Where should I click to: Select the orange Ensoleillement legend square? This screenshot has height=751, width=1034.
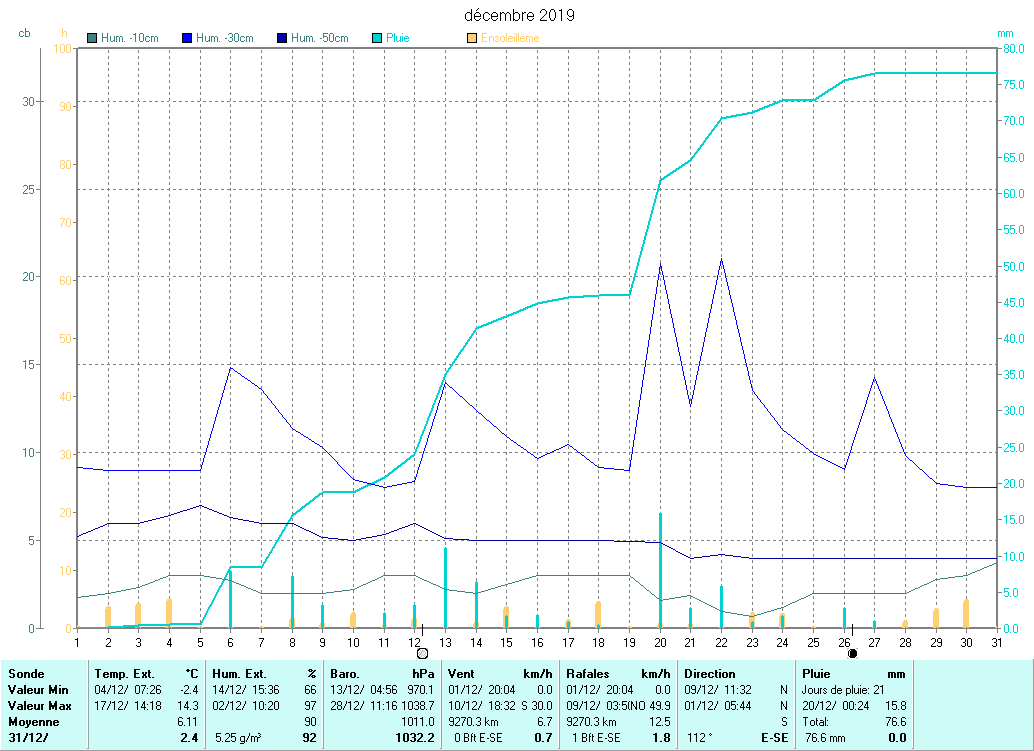coord(472,38)
